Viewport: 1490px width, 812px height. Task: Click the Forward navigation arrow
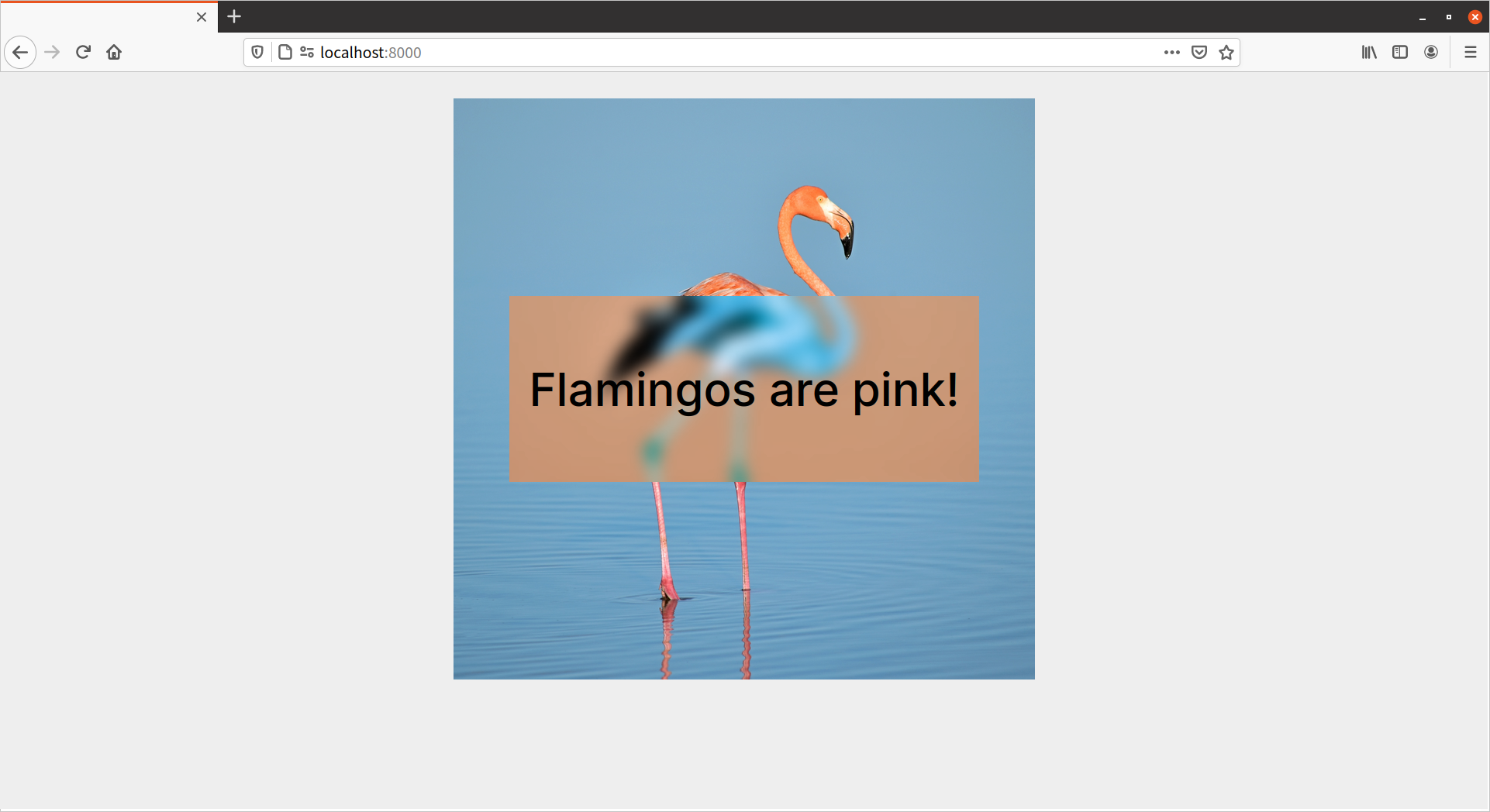point(52,53)
